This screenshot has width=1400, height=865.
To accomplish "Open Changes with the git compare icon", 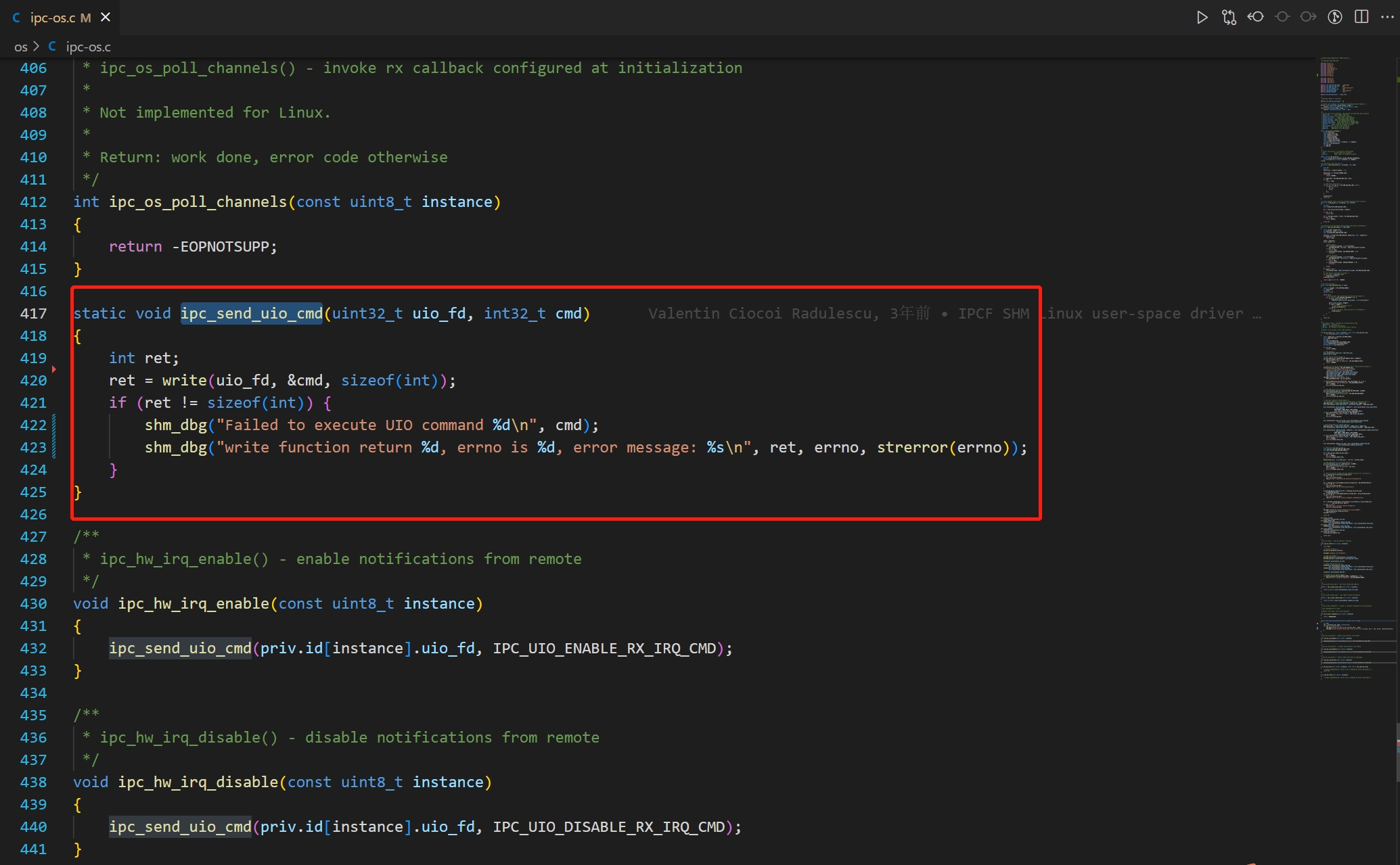I will (1229, 18).
